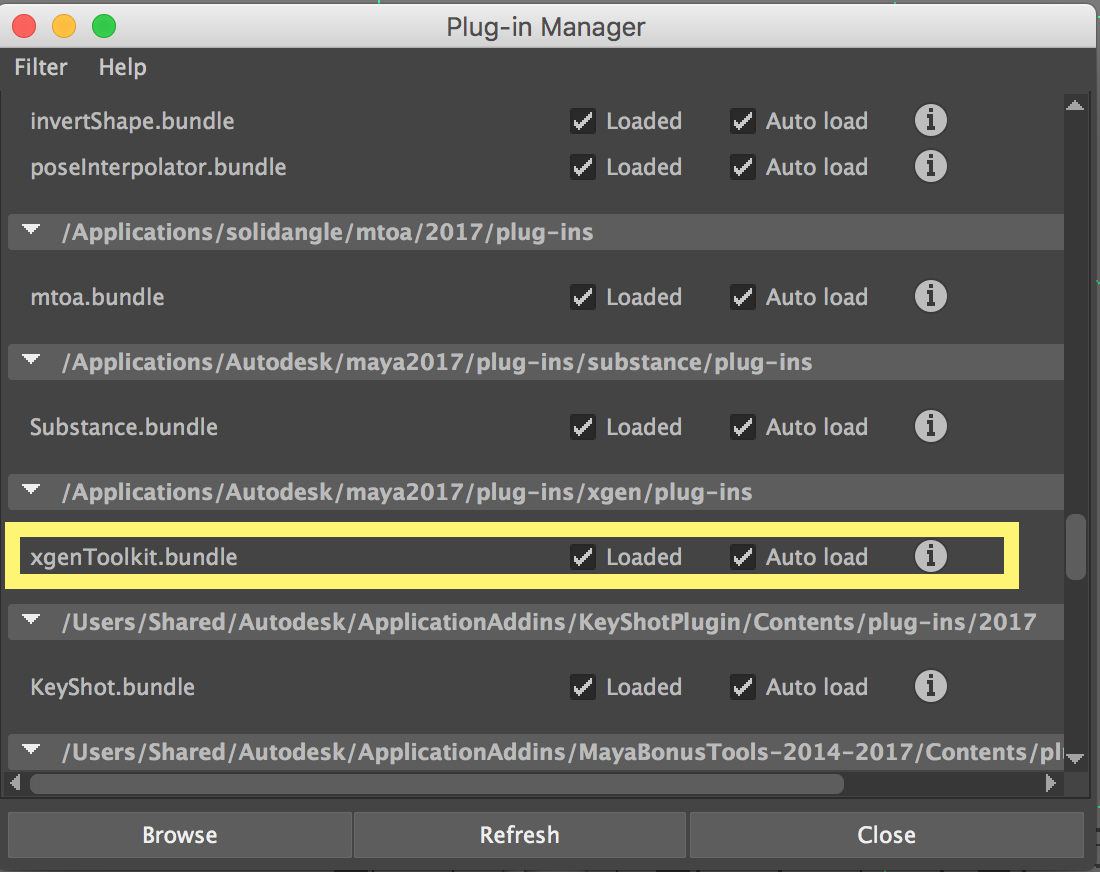Refresh the plug-in list
This screenshot has width=1100, height=872.
pyautogui.click(x=519, y=835)
